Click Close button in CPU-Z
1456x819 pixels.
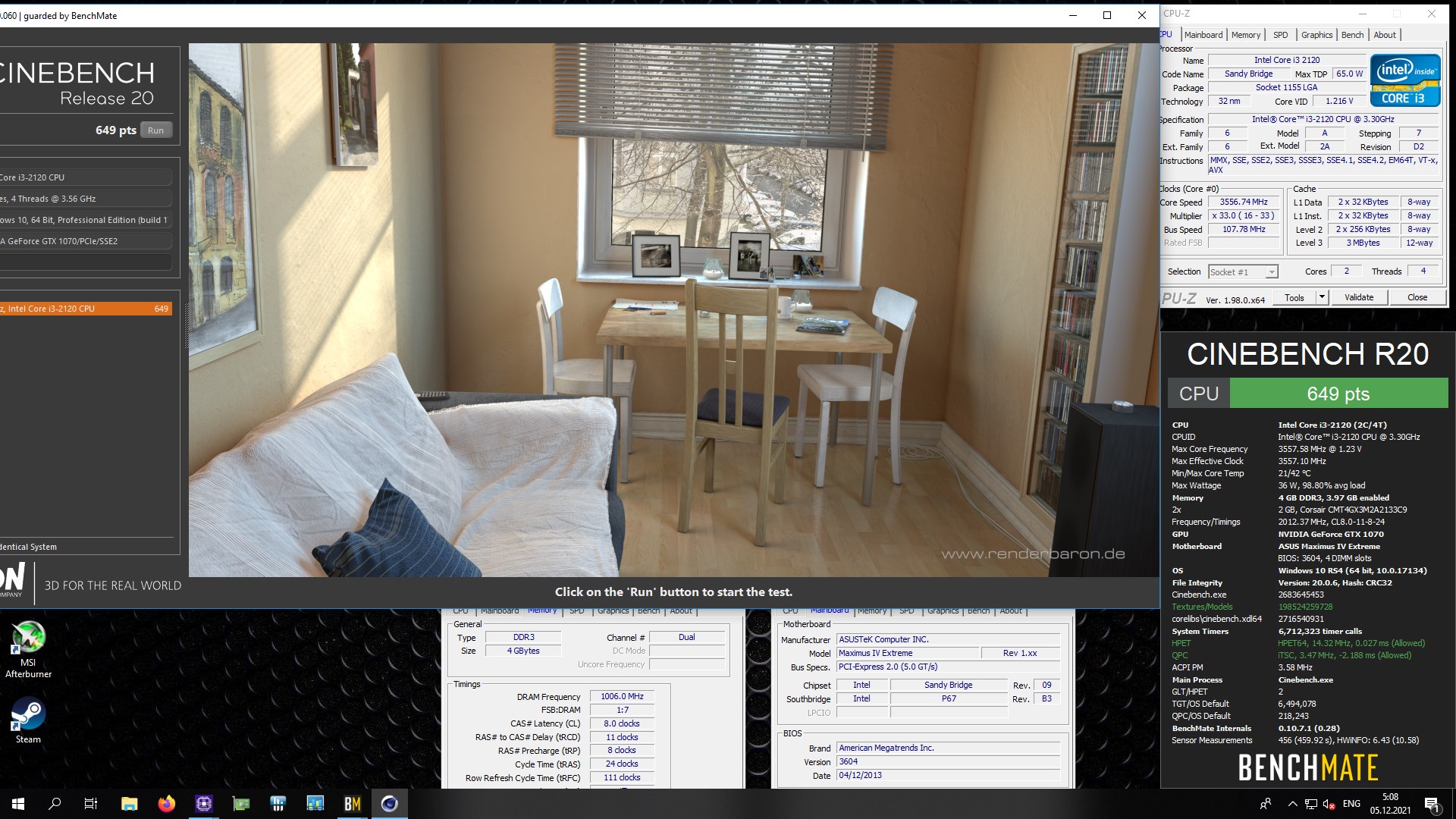(1417, 298)
